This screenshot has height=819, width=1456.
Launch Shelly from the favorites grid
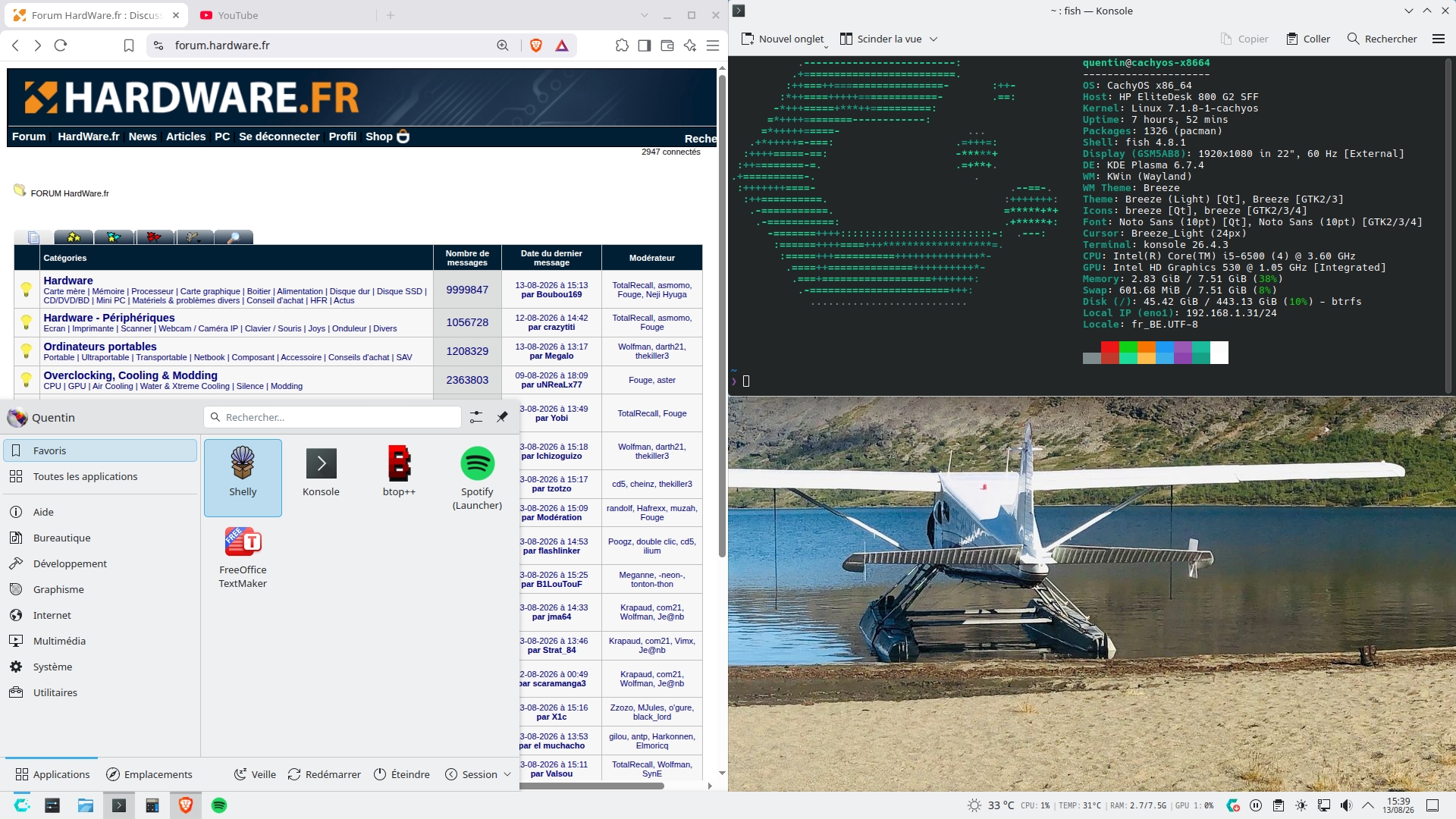click(x=243, y=478)
